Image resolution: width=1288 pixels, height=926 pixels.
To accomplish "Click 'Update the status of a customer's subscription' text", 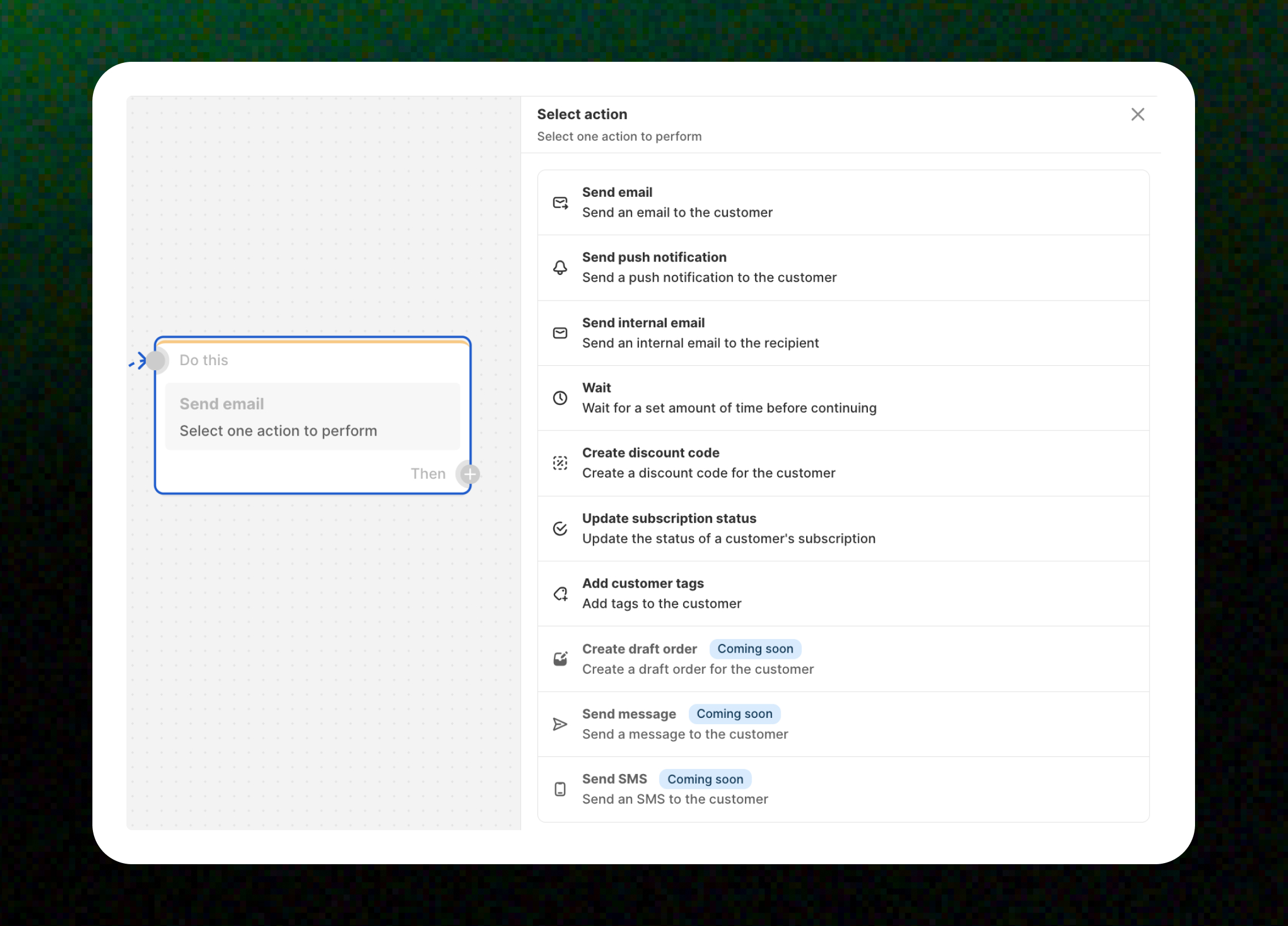I will tap(728, 539).
